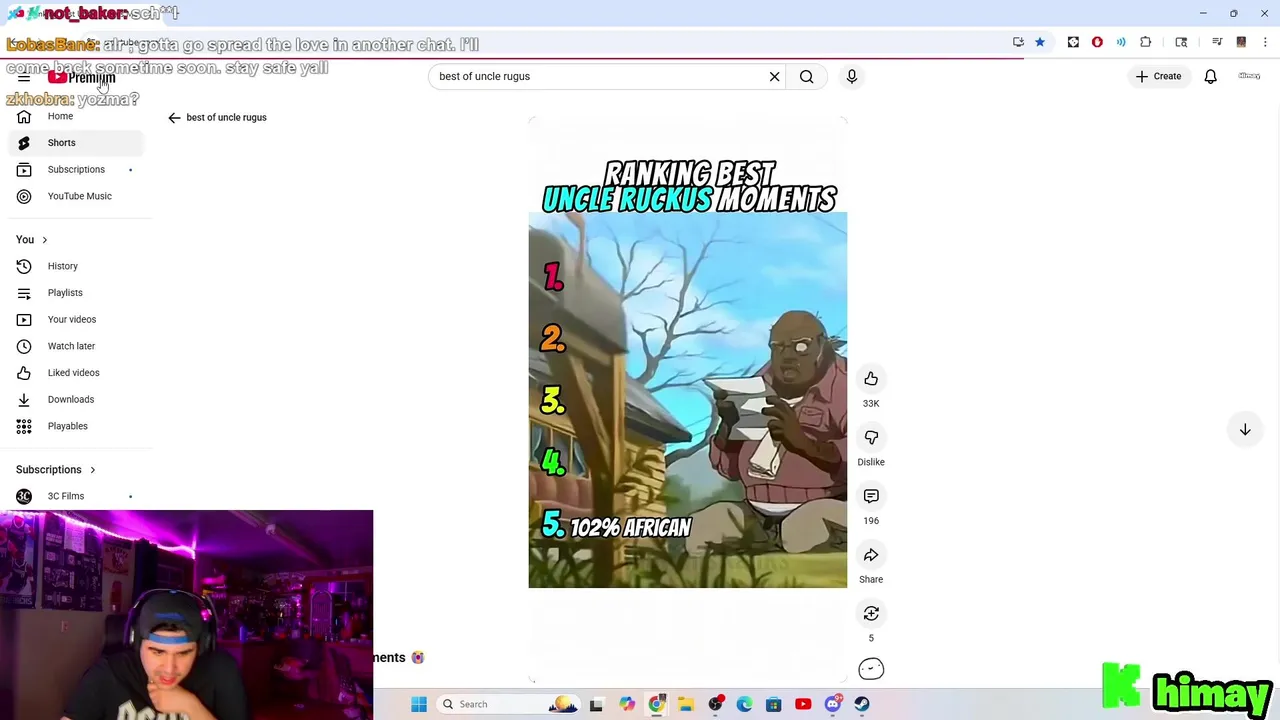Open the 3C Films channel subscription
This screenshot has width=1280, height=720.
point(76,496)
